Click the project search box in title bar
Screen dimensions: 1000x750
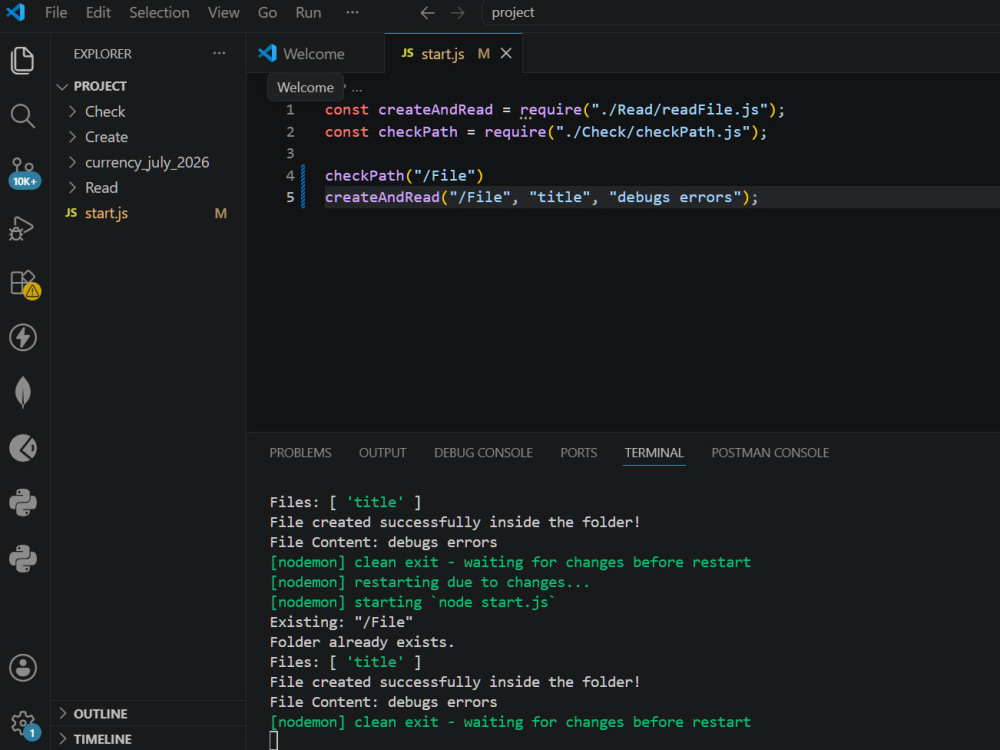(x=740, y=13)
